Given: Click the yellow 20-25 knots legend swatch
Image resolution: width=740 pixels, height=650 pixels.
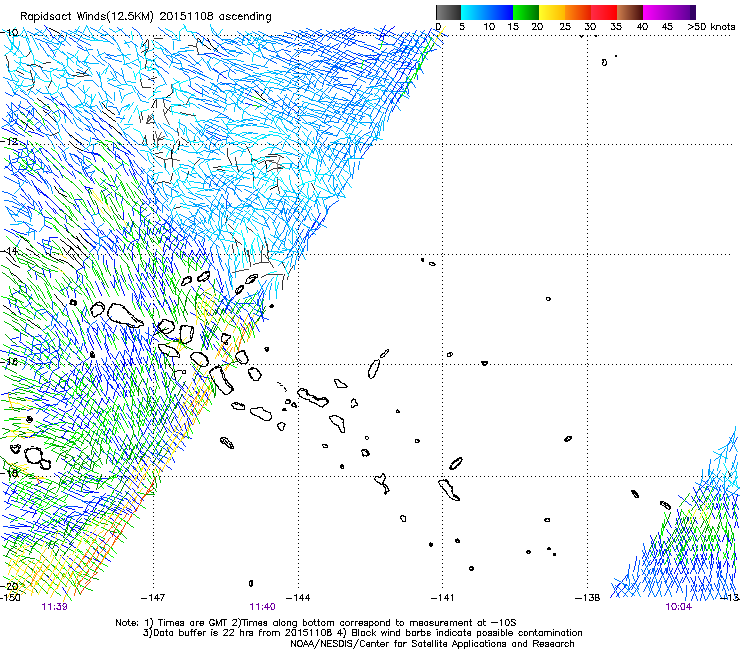Looking at the screenshot, I should pos(552,12).
